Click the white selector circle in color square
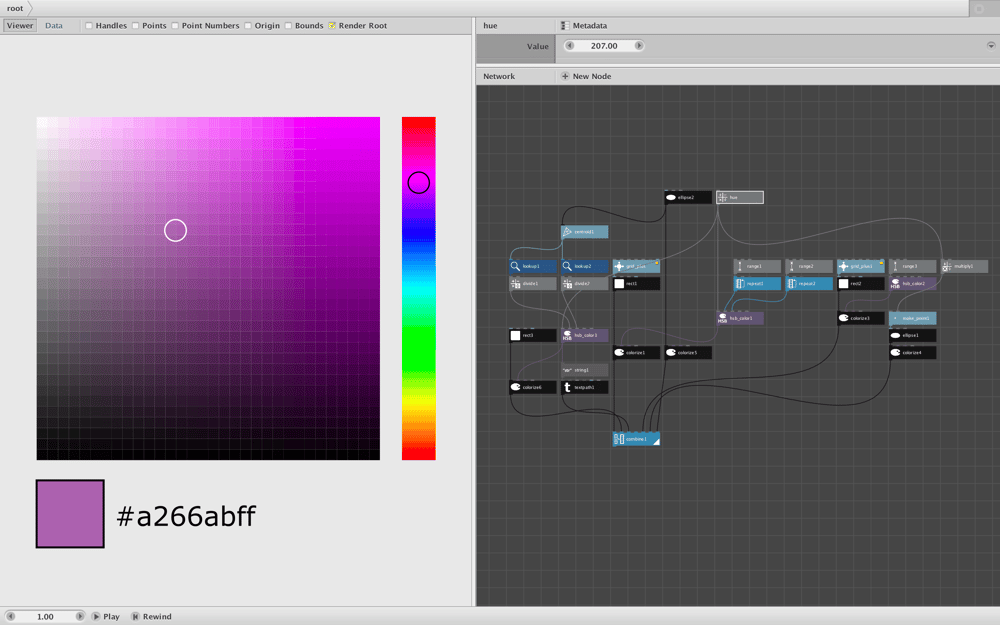1000x625 pixels. (175, 230)
